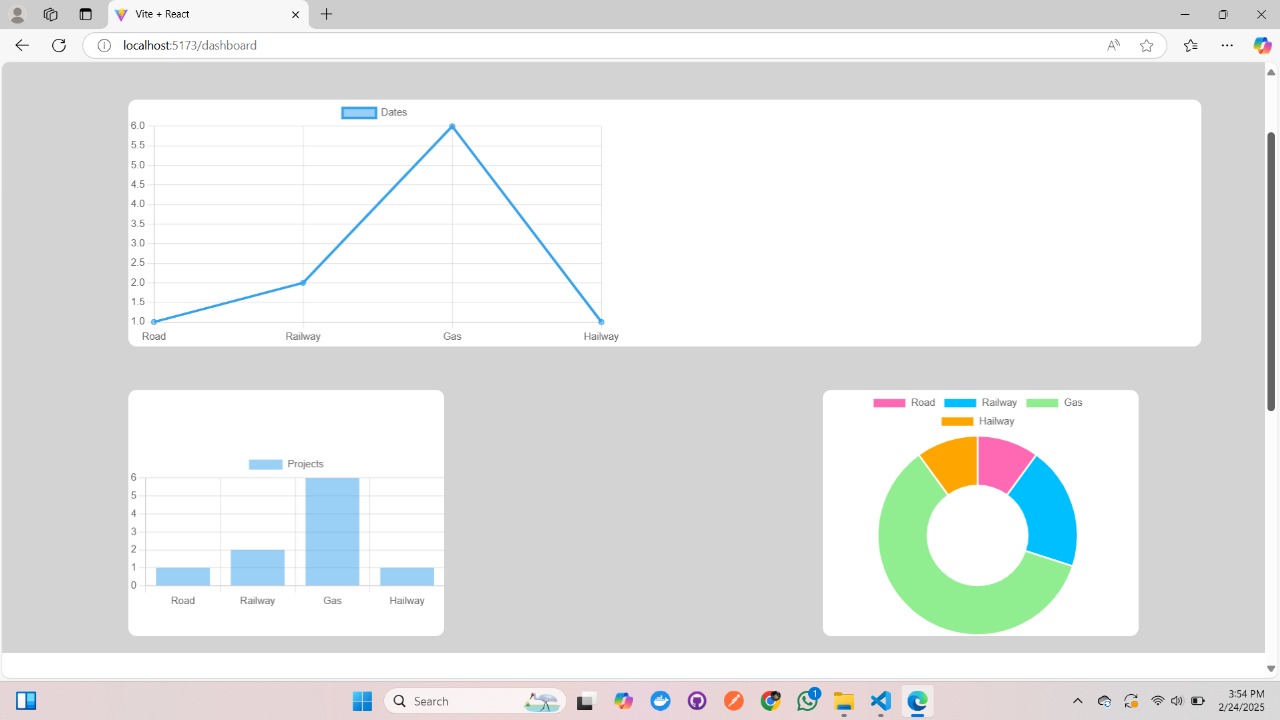The height and width of the screenshot is (720, 1280).
Task: Click the orange Hailway doughnut segment
Action: pos(952,466)
